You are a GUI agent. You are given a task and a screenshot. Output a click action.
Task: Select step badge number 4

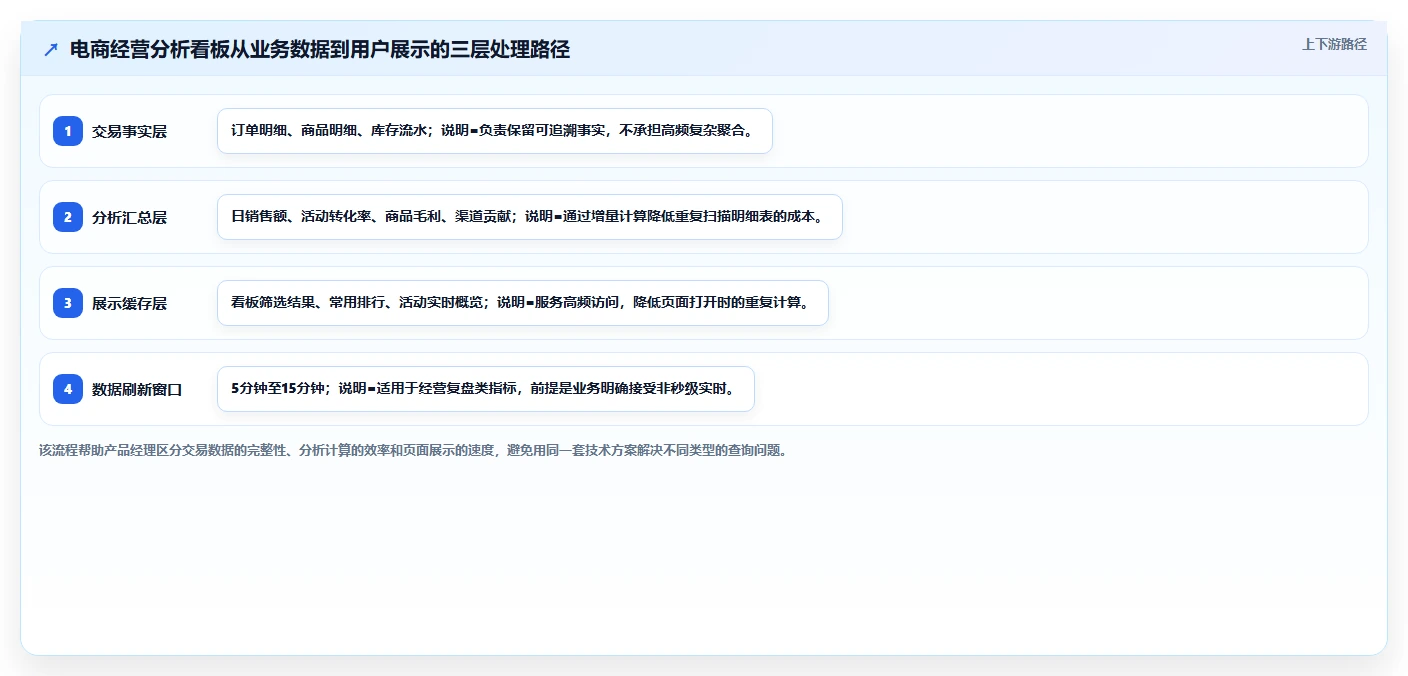(x=68, y=389)
